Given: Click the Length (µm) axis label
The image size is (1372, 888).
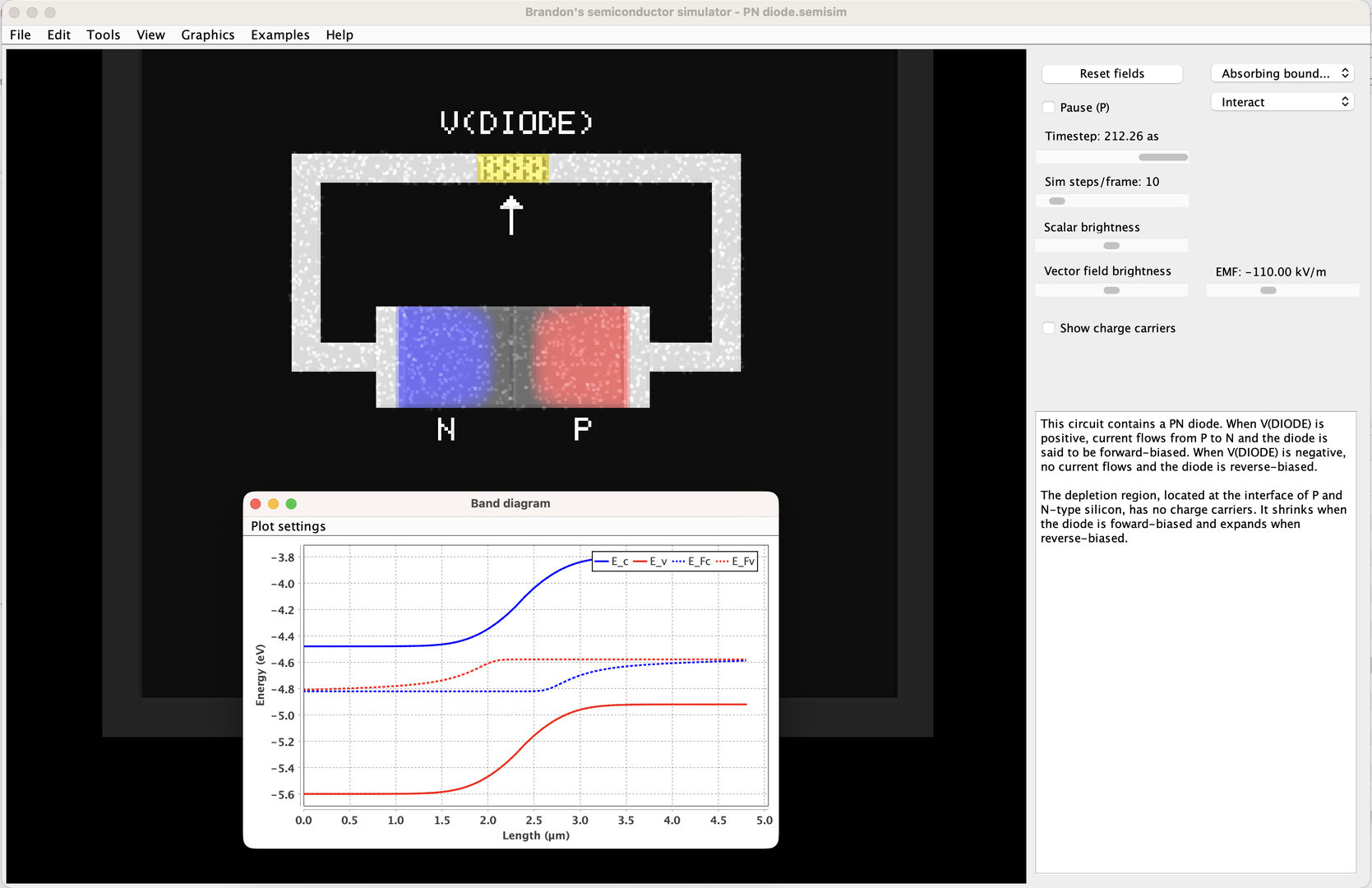Looking at the screenshot, I should tap(536, 835).
